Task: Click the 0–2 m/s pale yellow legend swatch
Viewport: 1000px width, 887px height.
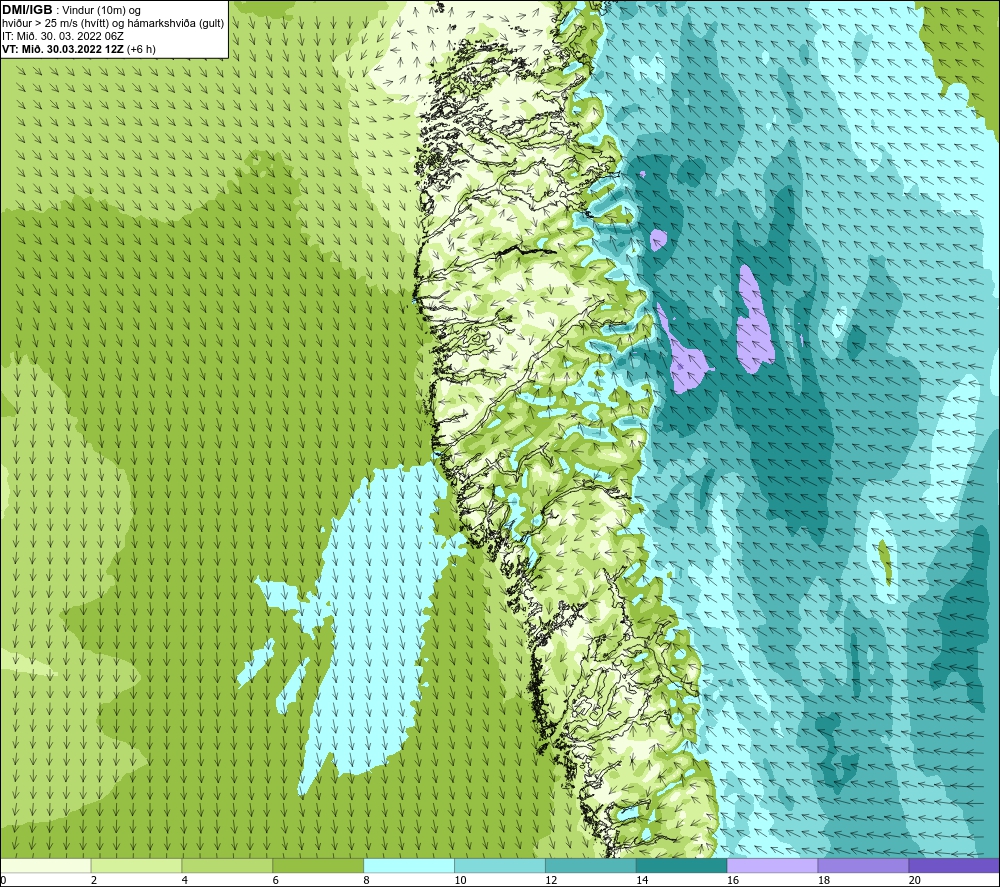Action: coord(45,866)
